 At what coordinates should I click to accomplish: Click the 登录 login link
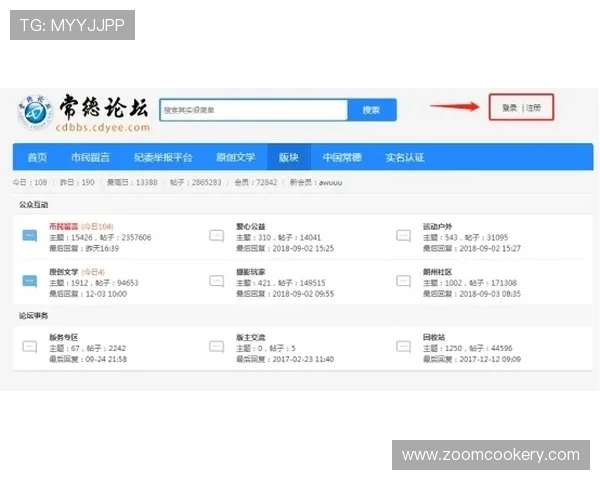pyautogui.click(x=509, y=108)
